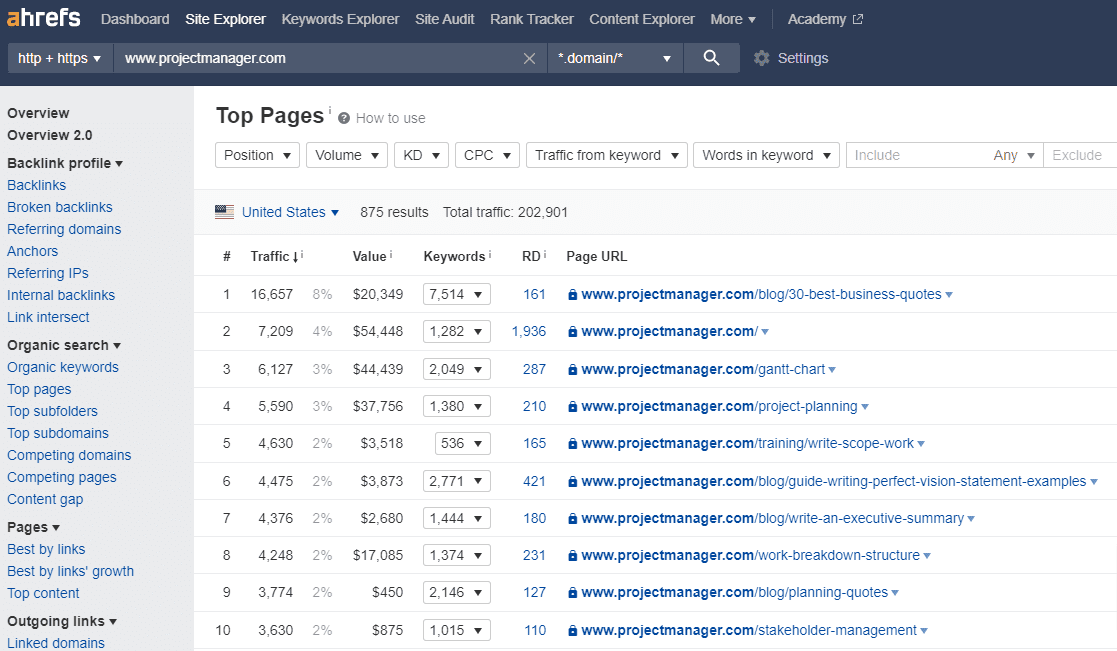Viewport: 1117px width, 651px height.
Task: Open the Volume filter dropdown
Action: click(x=347, y=155)
